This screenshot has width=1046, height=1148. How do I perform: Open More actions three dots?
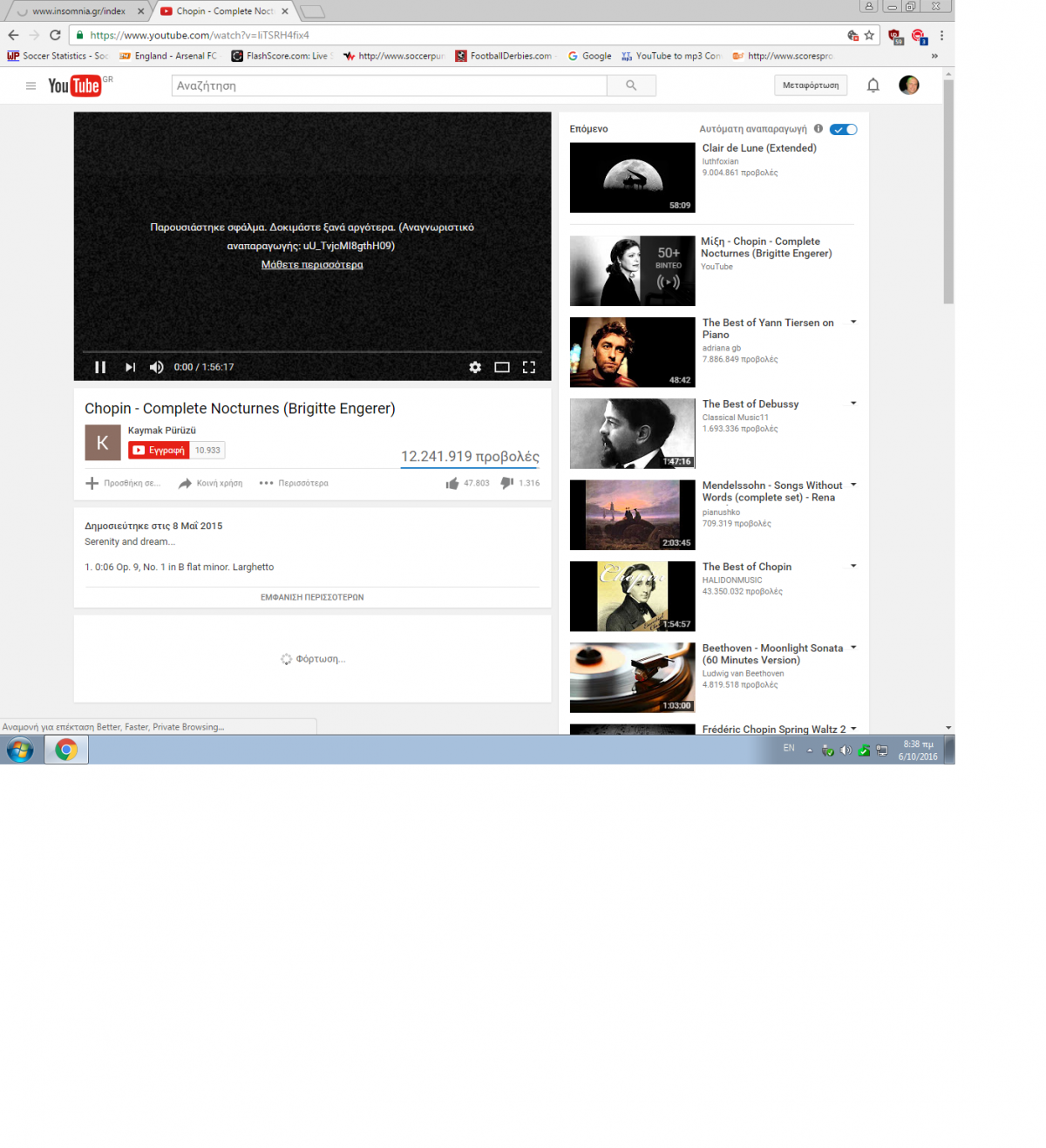tap(266, 483)
